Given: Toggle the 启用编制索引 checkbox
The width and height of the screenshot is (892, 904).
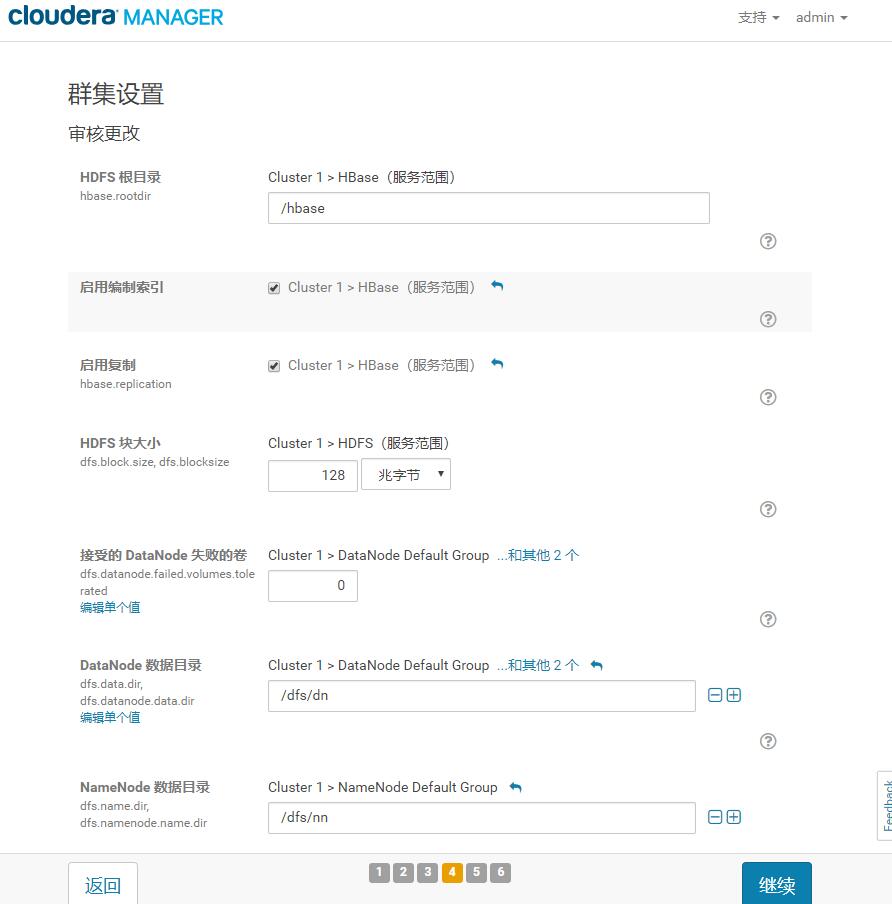Looking at the screenshot, I should [274, 288].
